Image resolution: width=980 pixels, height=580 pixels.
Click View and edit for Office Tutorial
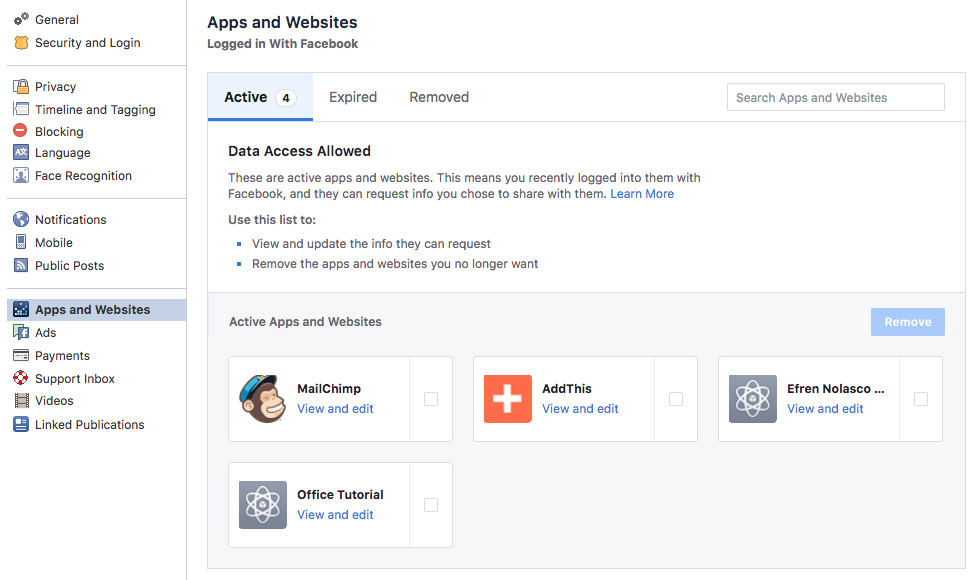click(335, 515)
